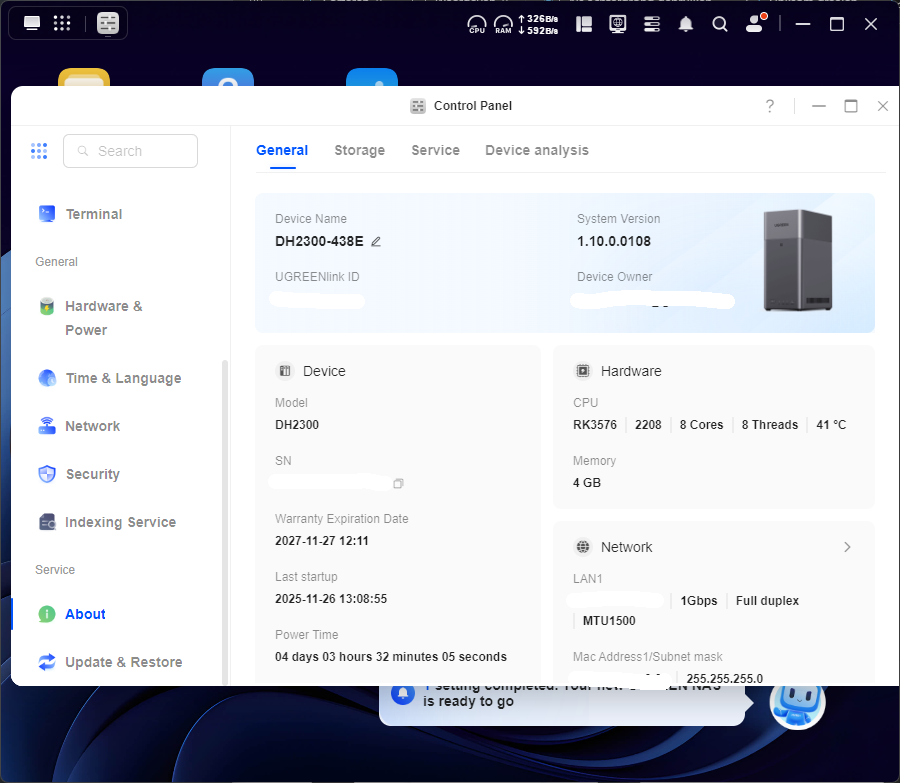Viewport: 900px width, 783px height.
Task: Go to Update & Restore section
Action: point(123,662)
